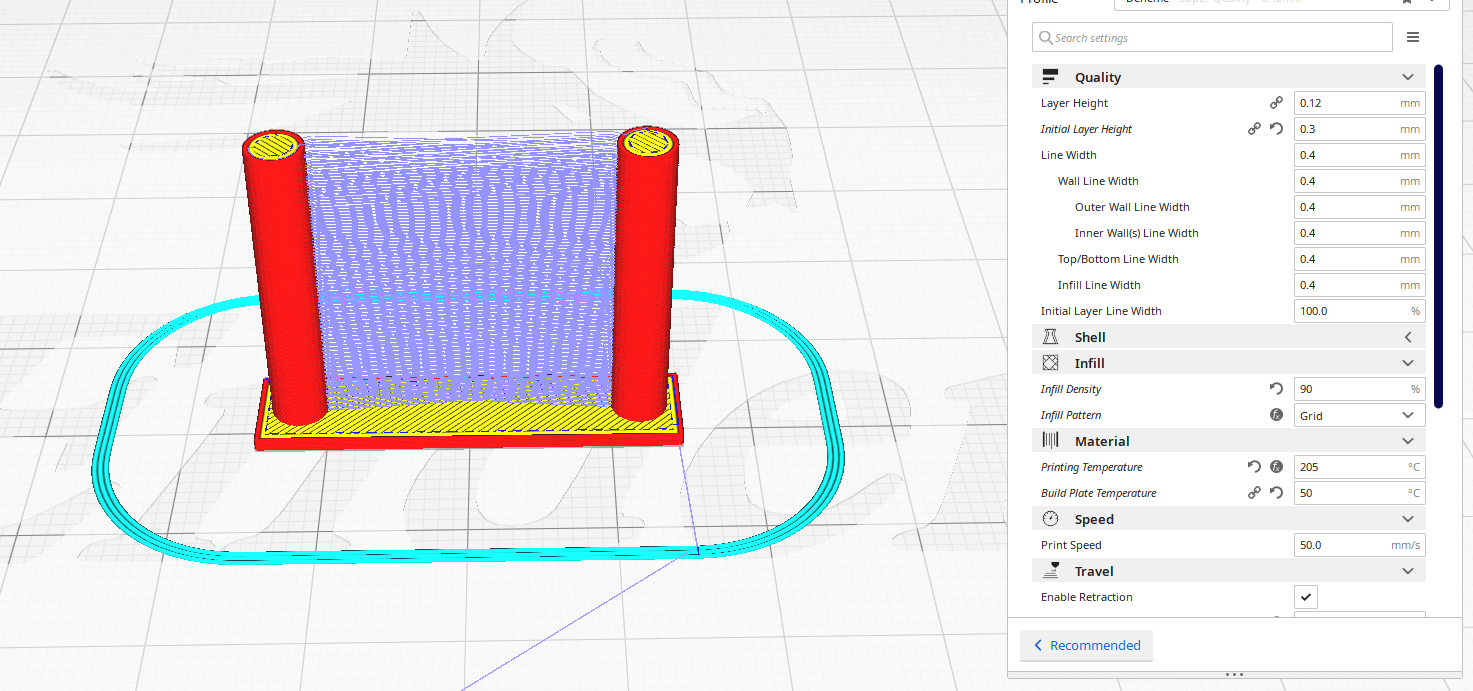Collapse the Speed section header
Image resolution: width=1473 pixels, height=691 pixels.
1408,519
